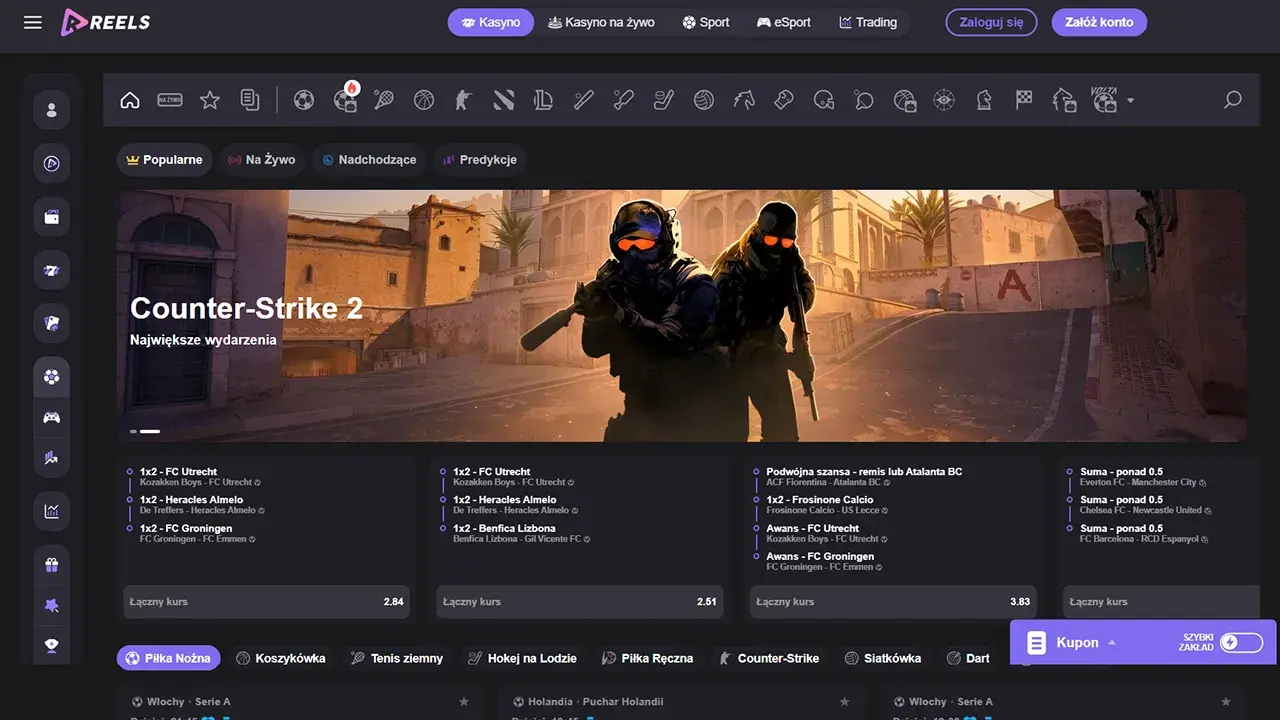Open the Predykcje filter
Viewport: 1280px width, 720px height.
[x=480, y=160]
